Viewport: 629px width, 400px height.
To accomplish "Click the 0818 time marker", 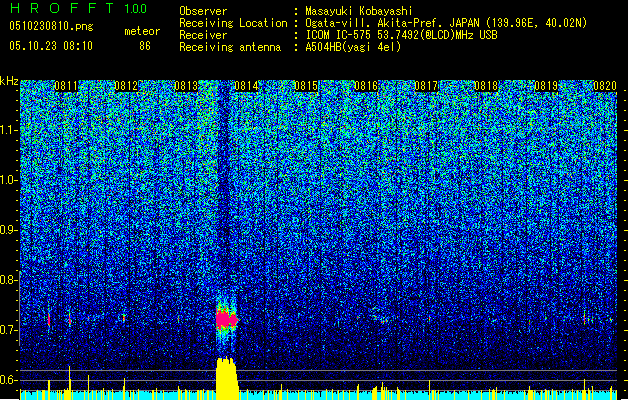I will pos(486,86).
